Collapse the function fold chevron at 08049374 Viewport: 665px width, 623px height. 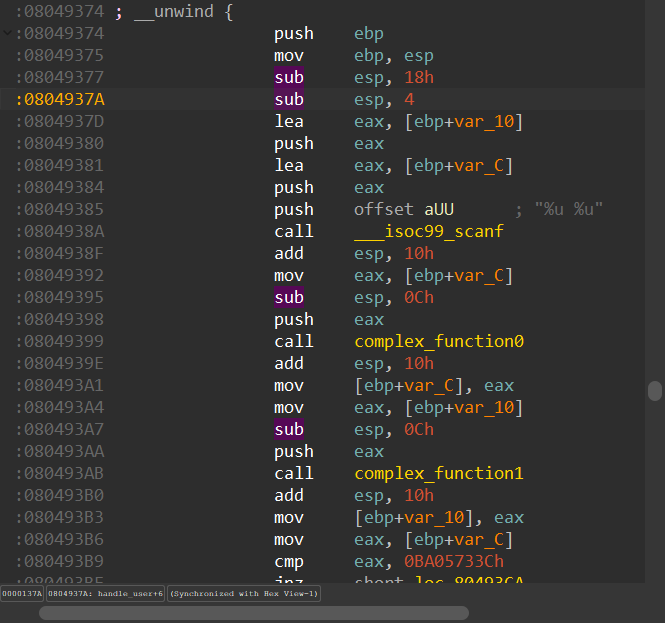point(7,33)
